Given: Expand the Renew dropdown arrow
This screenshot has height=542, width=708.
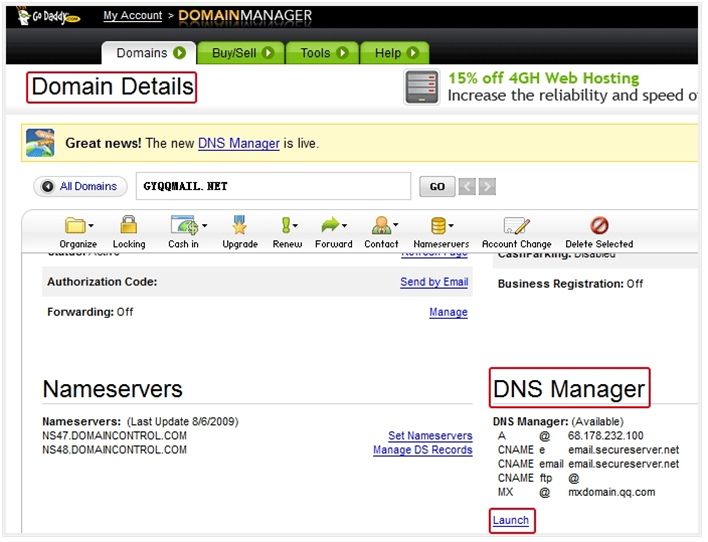Looking at the screenshot, I should [x=295, y=225].
